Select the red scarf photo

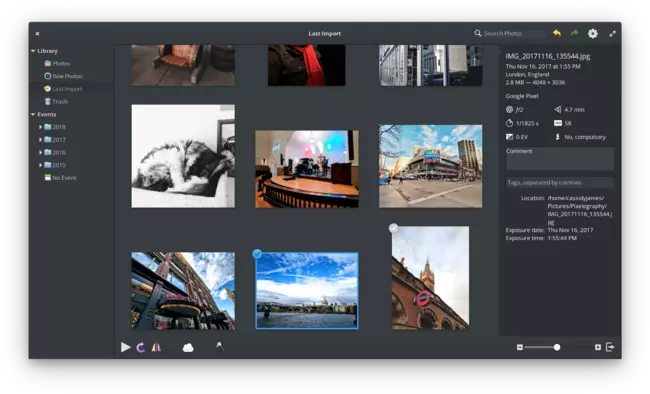(x=306, y=65)
